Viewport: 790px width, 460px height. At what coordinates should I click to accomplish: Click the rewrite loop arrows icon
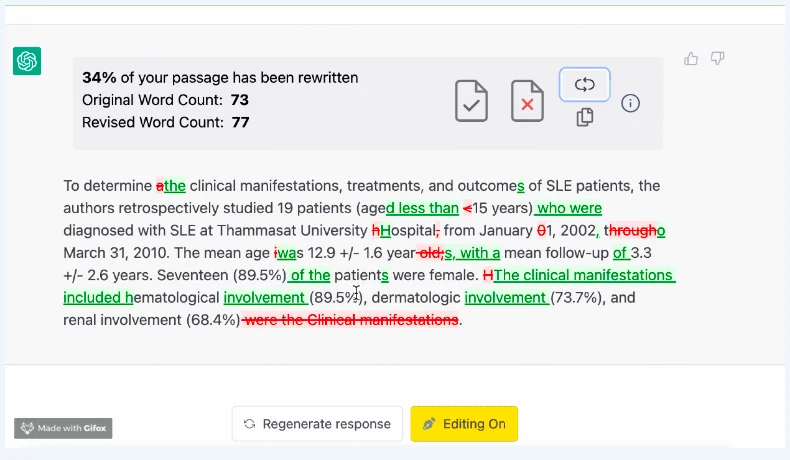(585, 85)
